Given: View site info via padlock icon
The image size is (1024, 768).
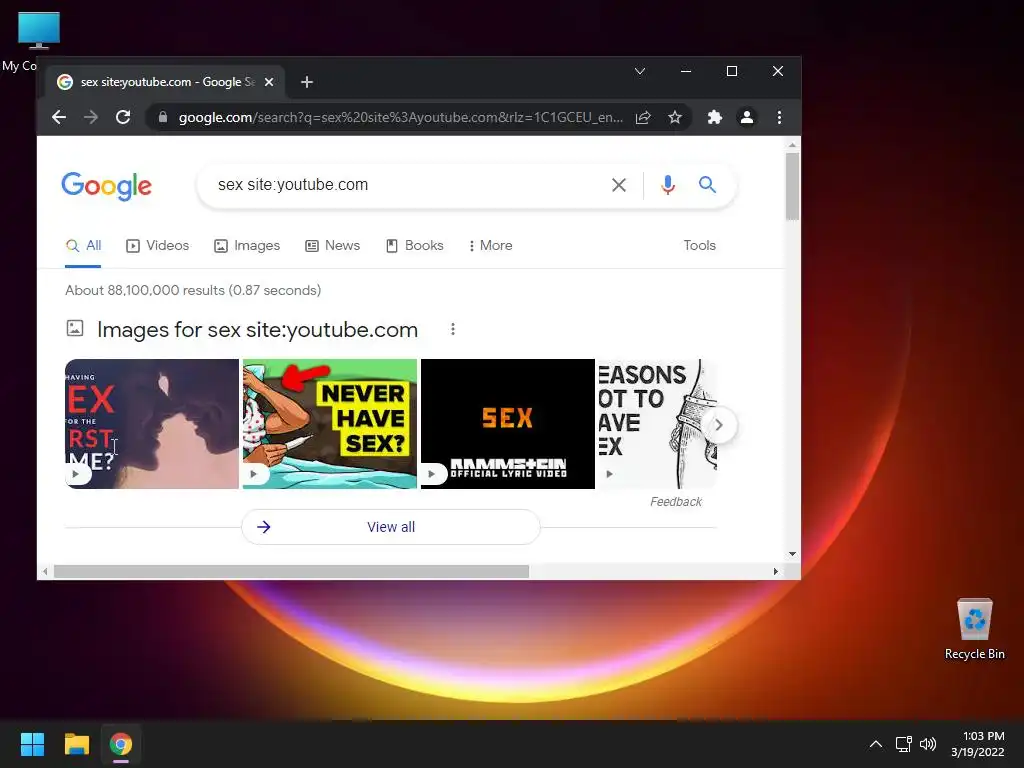Looking at the screenshot, I should click(x=163, y=118).
